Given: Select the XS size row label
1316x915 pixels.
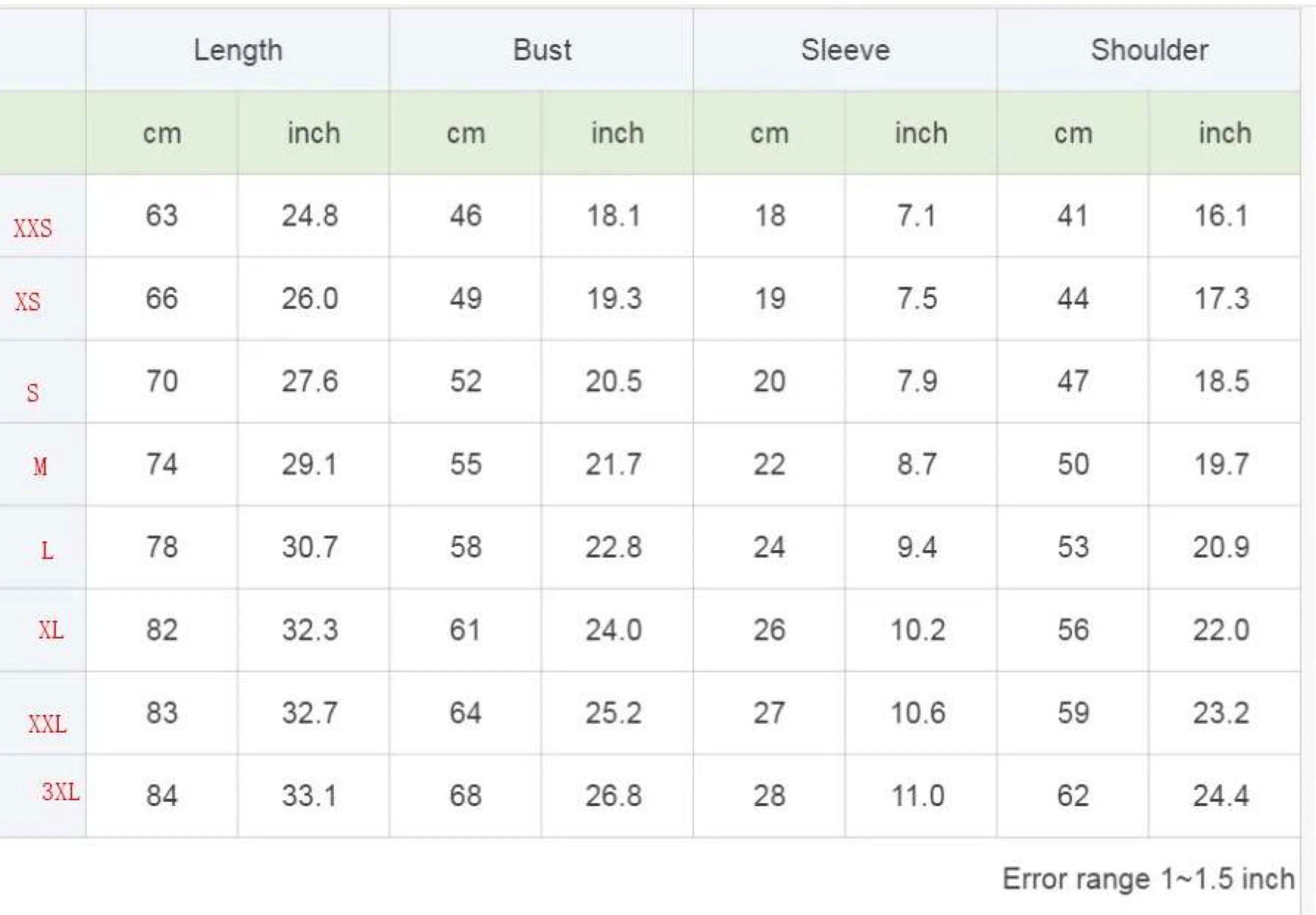Looking at the screenshot, I should click(28, 301).
